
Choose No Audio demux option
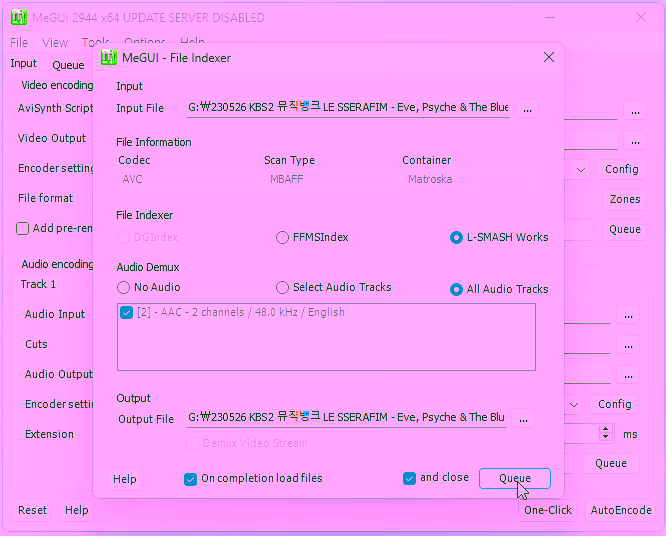[149, 288]
